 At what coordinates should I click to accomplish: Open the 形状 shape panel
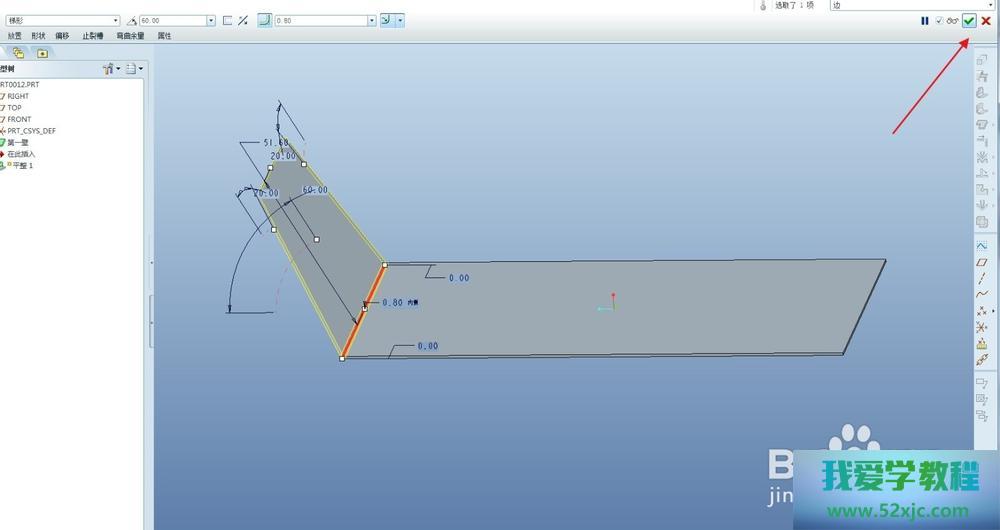(38, 36)
